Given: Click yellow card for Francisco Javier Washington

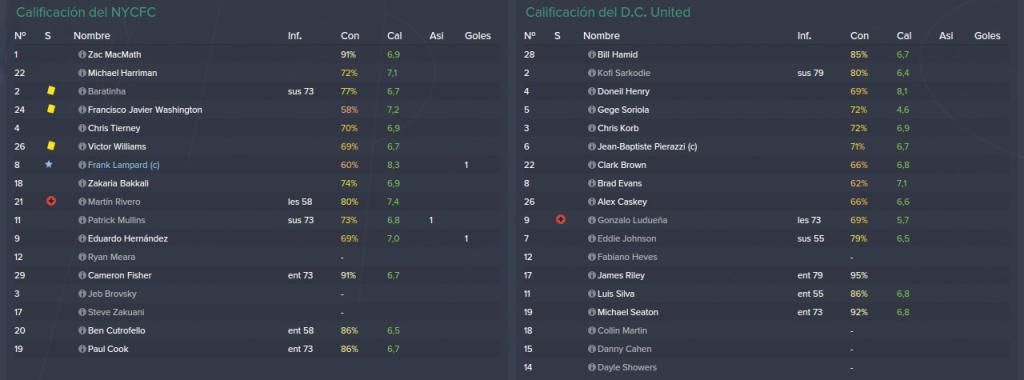Looking at the screenshot, I should point(51,110).
